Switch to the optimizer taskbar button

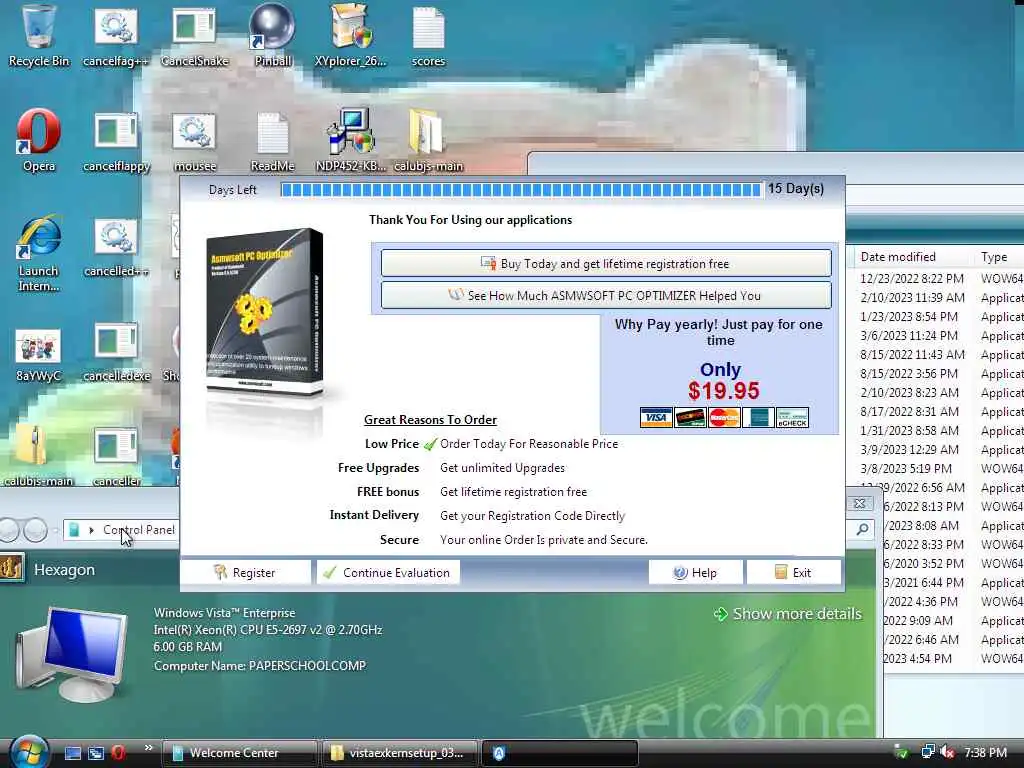tap(558, 753)
